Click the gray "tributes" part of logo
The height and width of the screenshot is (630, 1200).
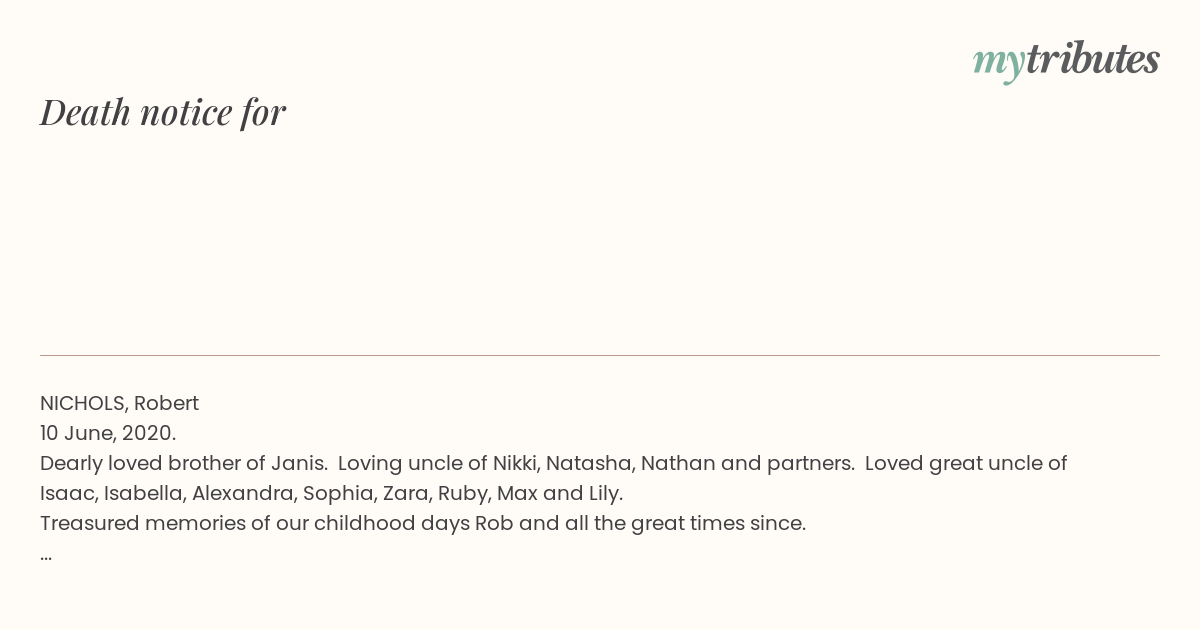coord(1093,59)
